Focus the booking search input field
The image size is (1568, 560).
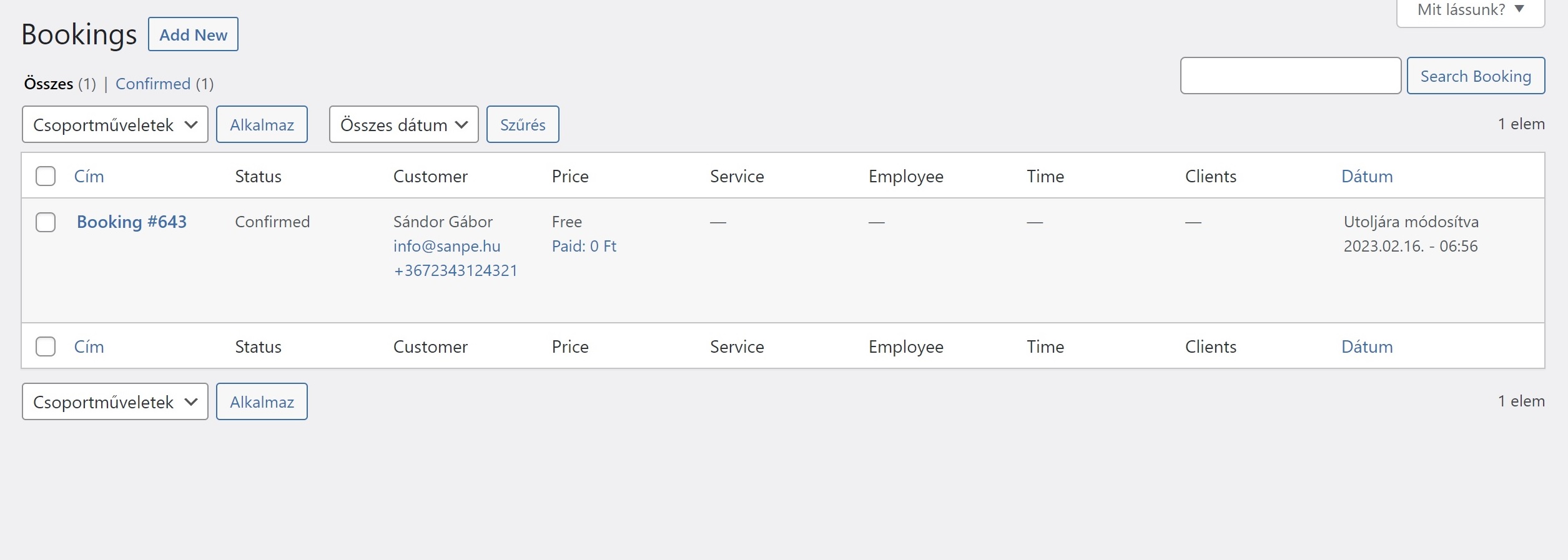[1290, 76]
